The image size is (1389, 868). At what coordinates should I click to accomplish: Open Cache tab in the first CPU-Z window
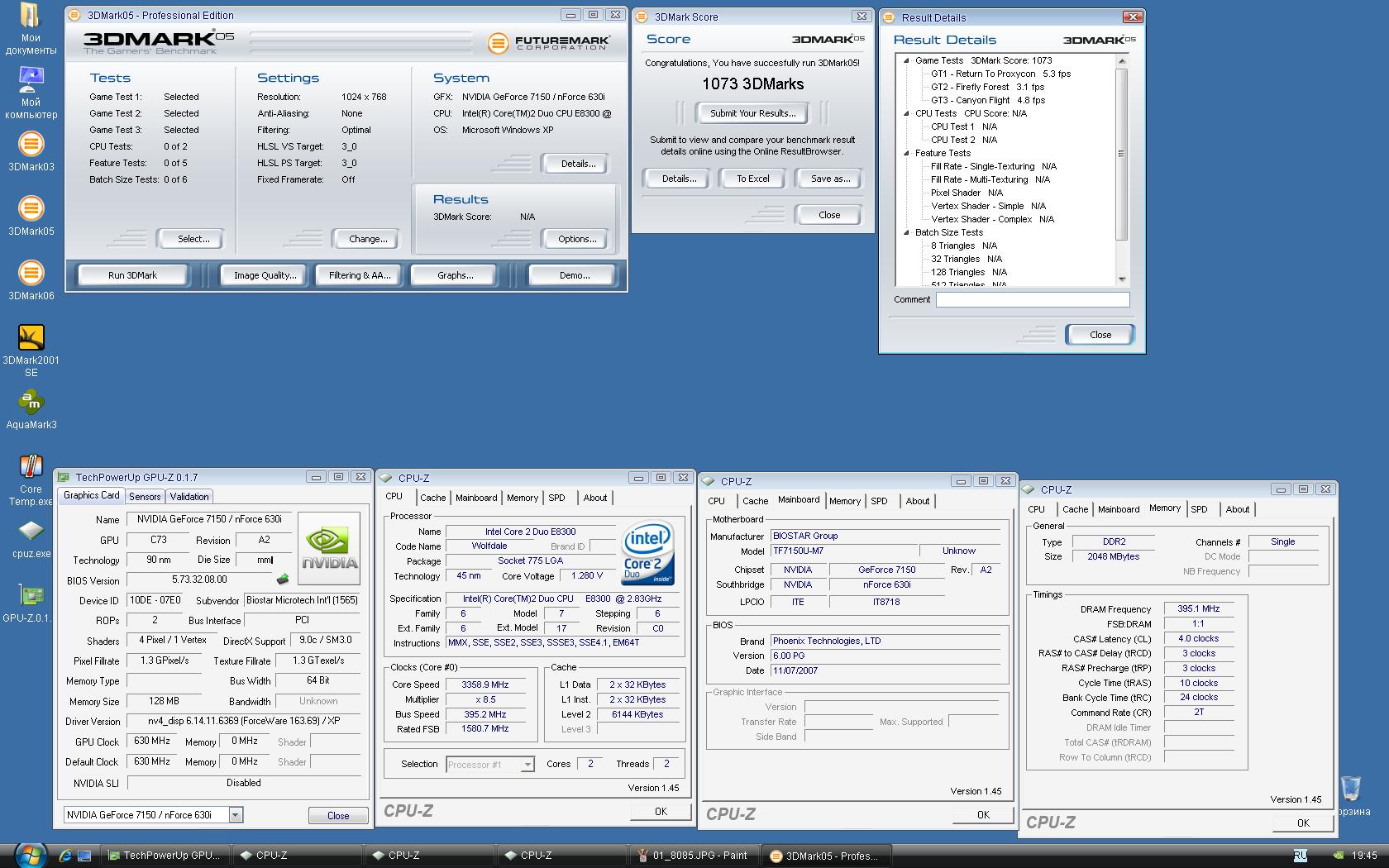432,498
